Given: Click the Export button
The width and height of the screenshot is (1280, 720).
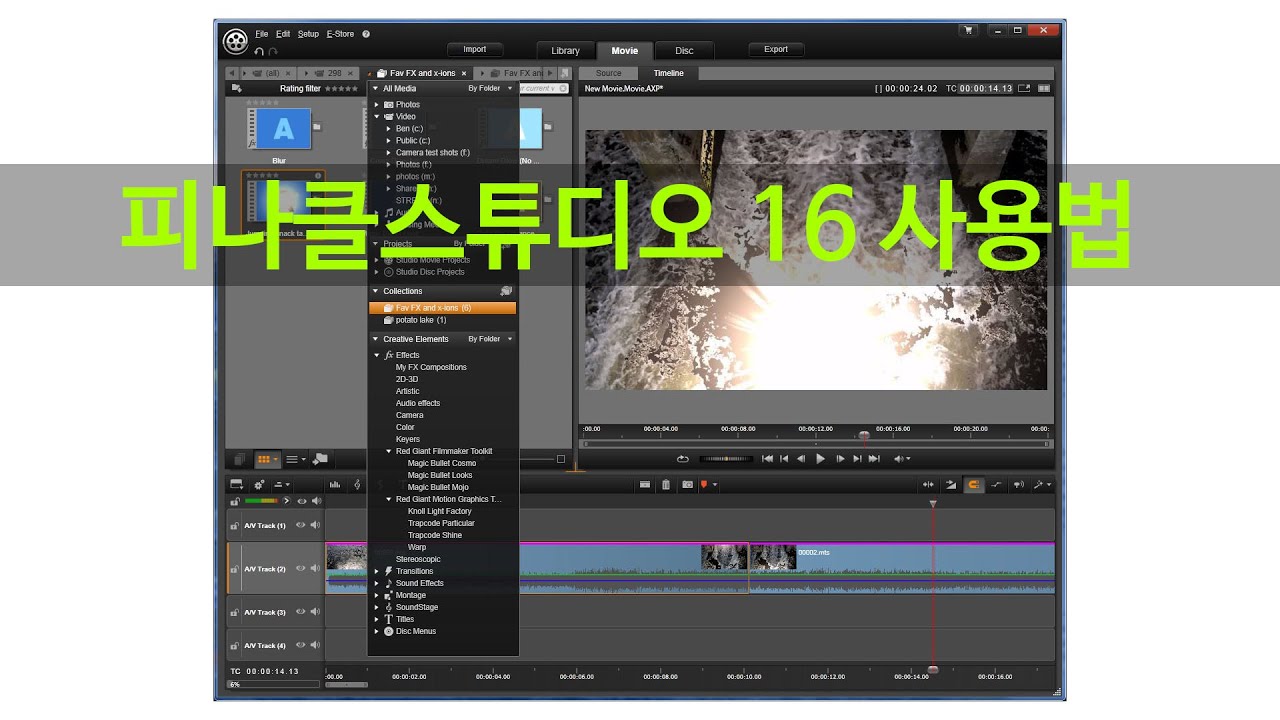Looking at the screenshot, I should coord(776,49).
